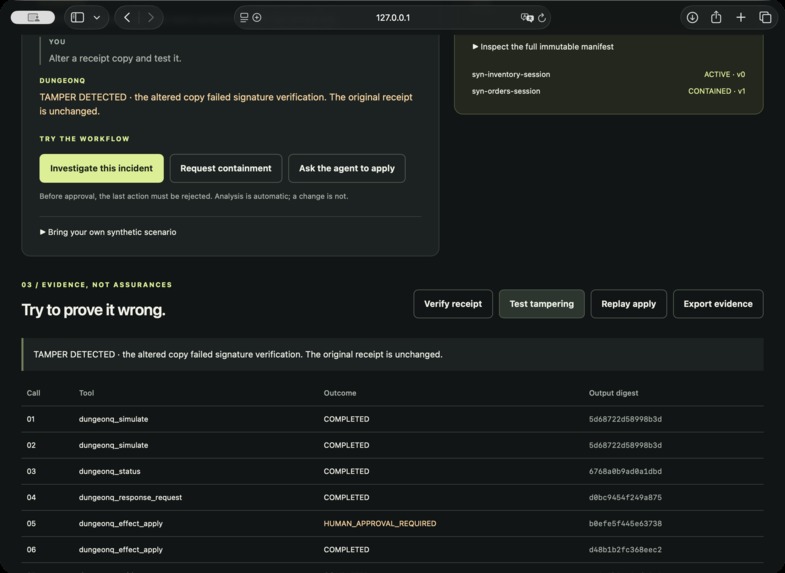This screenshot has width=785, height=573.
Task: Select dungeonq_simulate in call 01 row
Action: click(113, 419)
